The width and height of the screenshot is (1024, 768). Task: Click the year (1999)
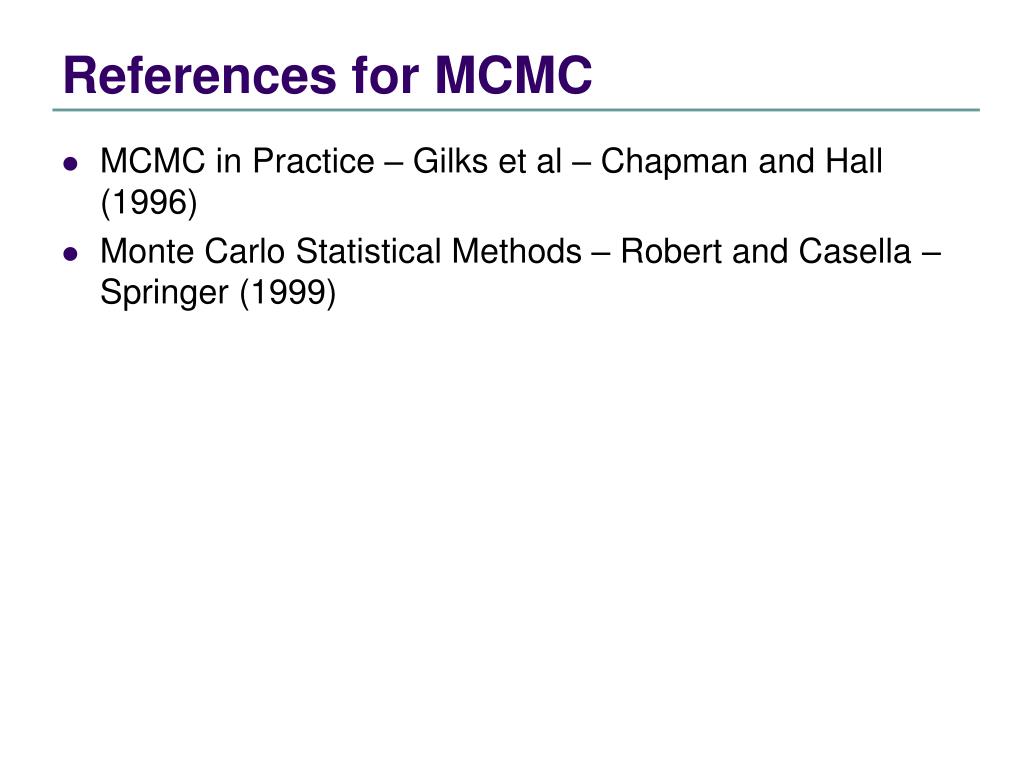[288, 293]
